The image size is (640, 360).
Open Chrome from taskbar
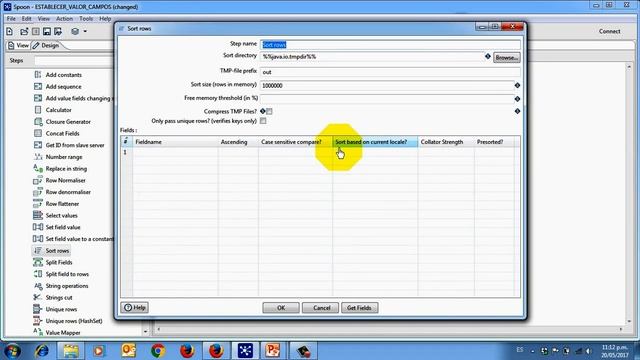(158, 351)
